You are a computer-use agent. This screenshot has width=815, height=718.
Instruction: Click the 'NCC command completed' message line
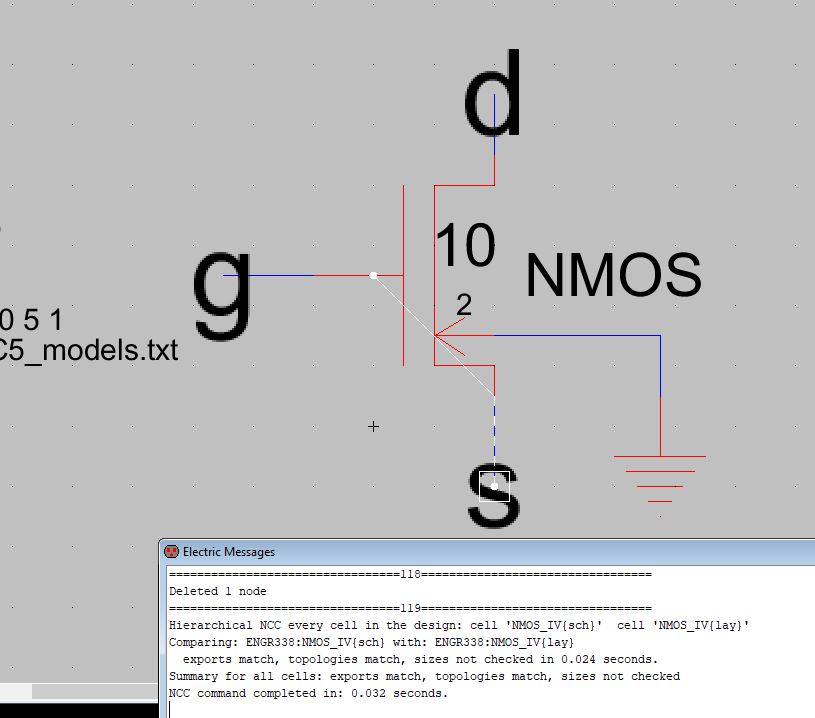click(308, 693)
